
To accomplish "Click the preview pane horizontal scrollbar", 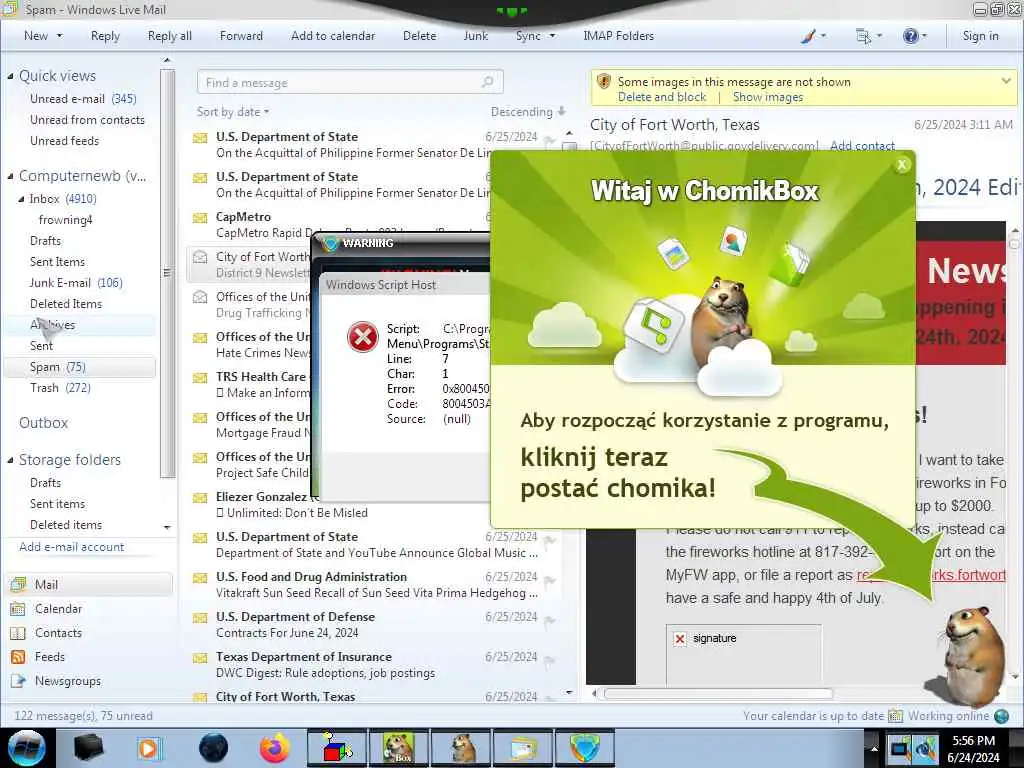I will coord(718,694).
